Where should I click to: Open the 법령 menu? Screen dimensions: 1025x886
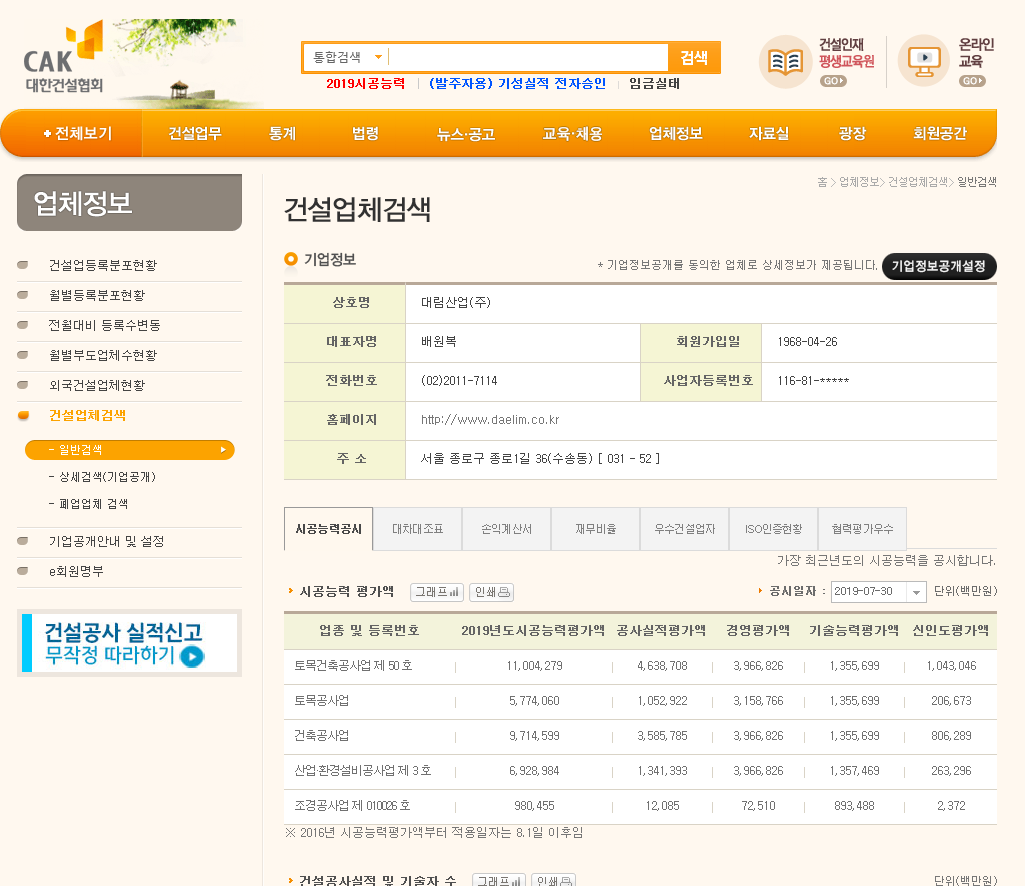click(x=365, y=133)
